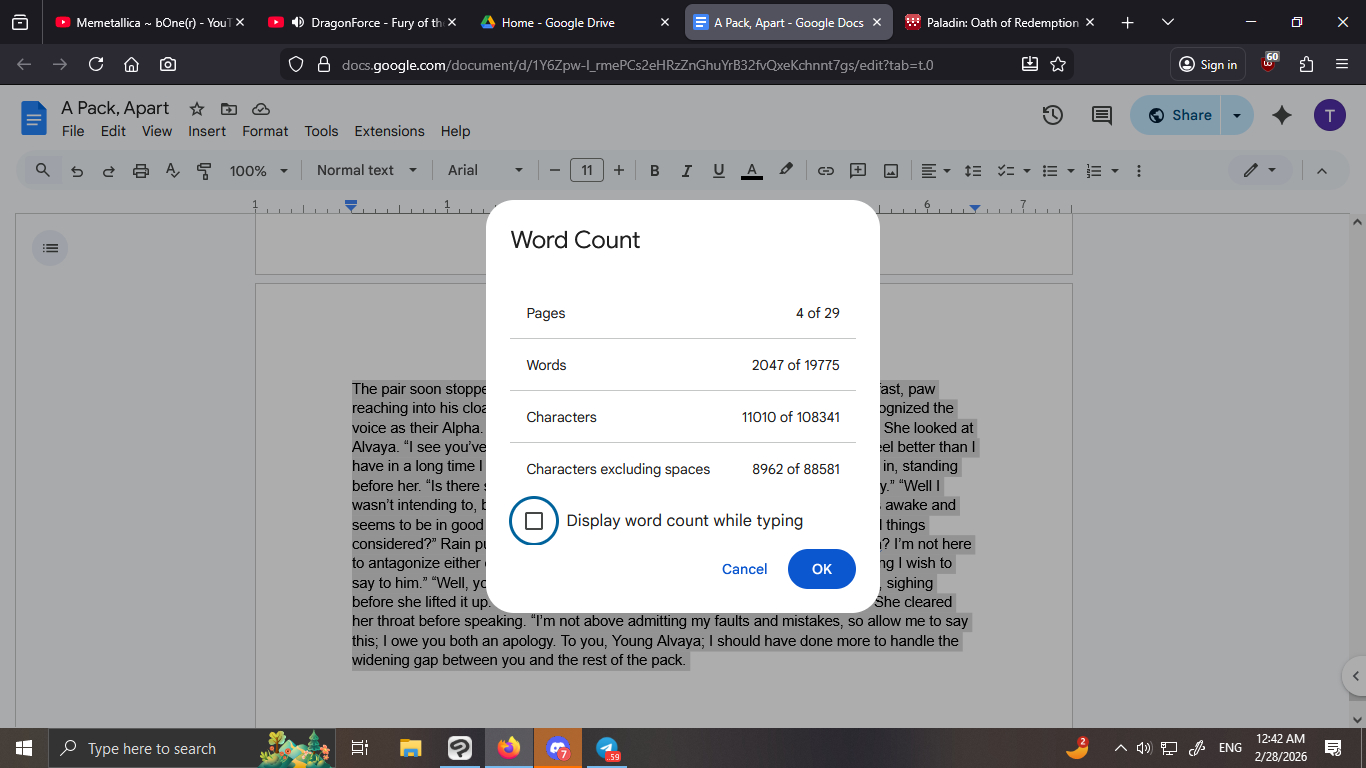
Task: Toggle Italic formatting in toolbar
Action: tap(686, 171)
